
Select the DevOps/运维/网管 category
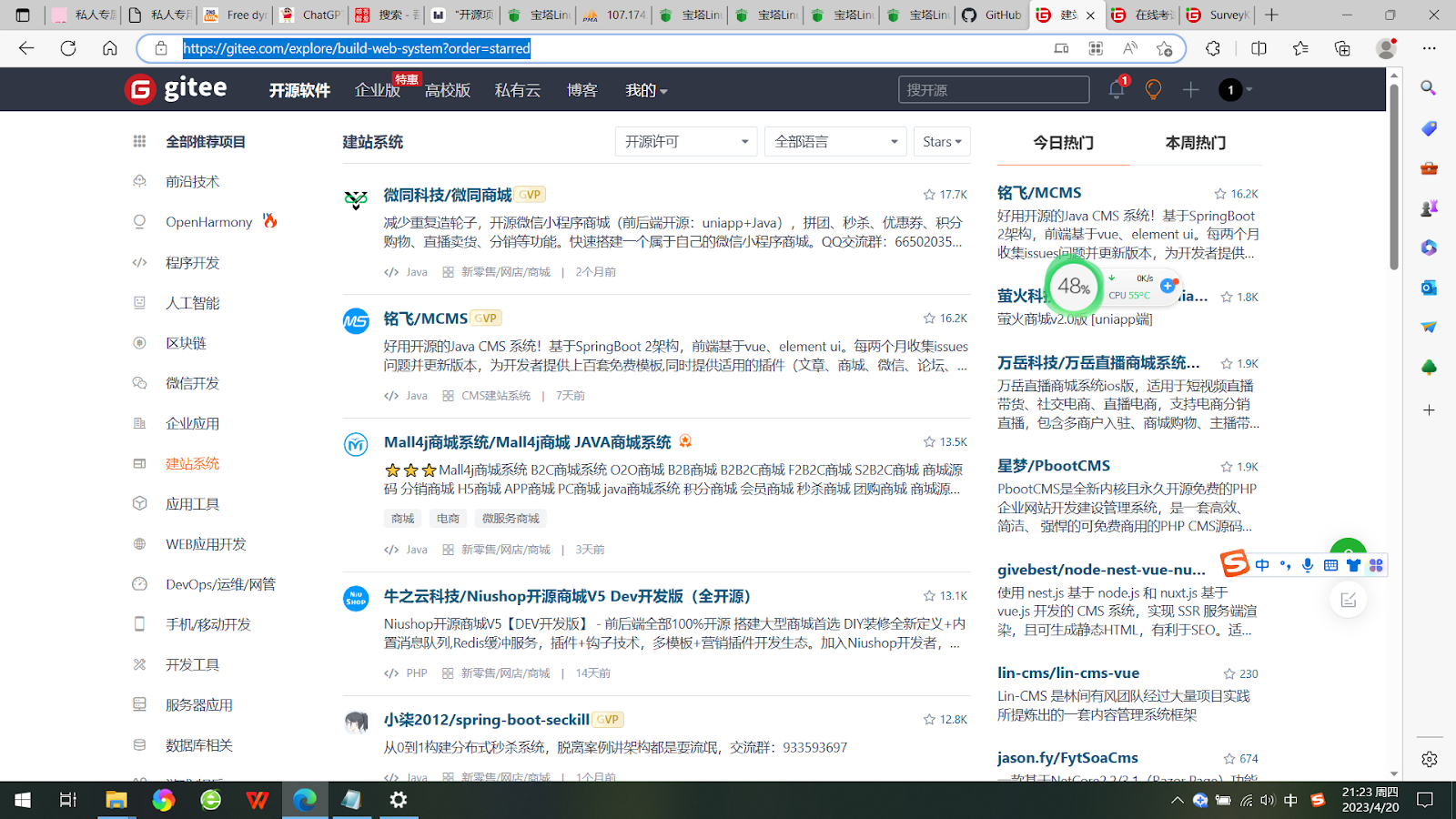tap(220, 584)
